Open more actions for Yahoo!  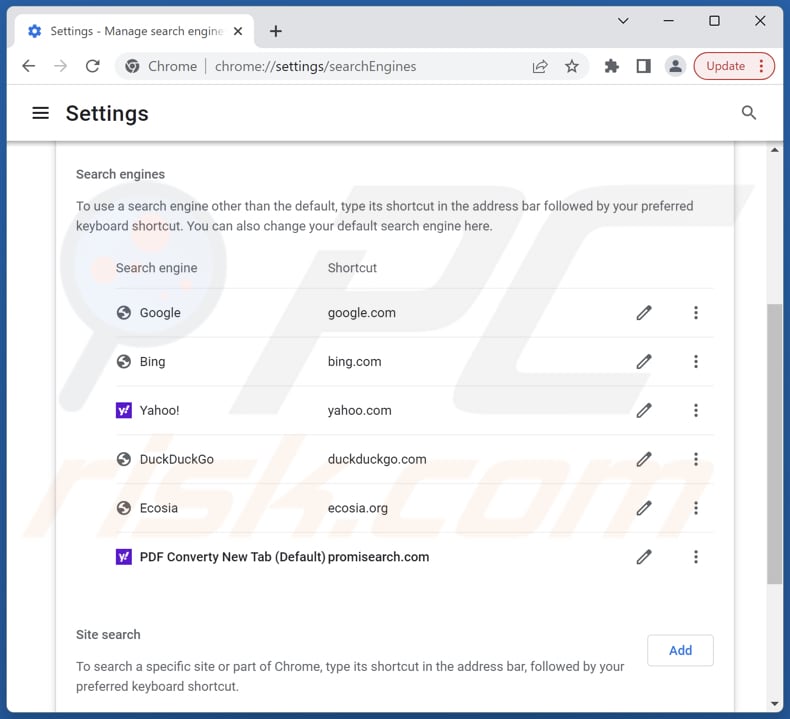[x=696, y=411]
